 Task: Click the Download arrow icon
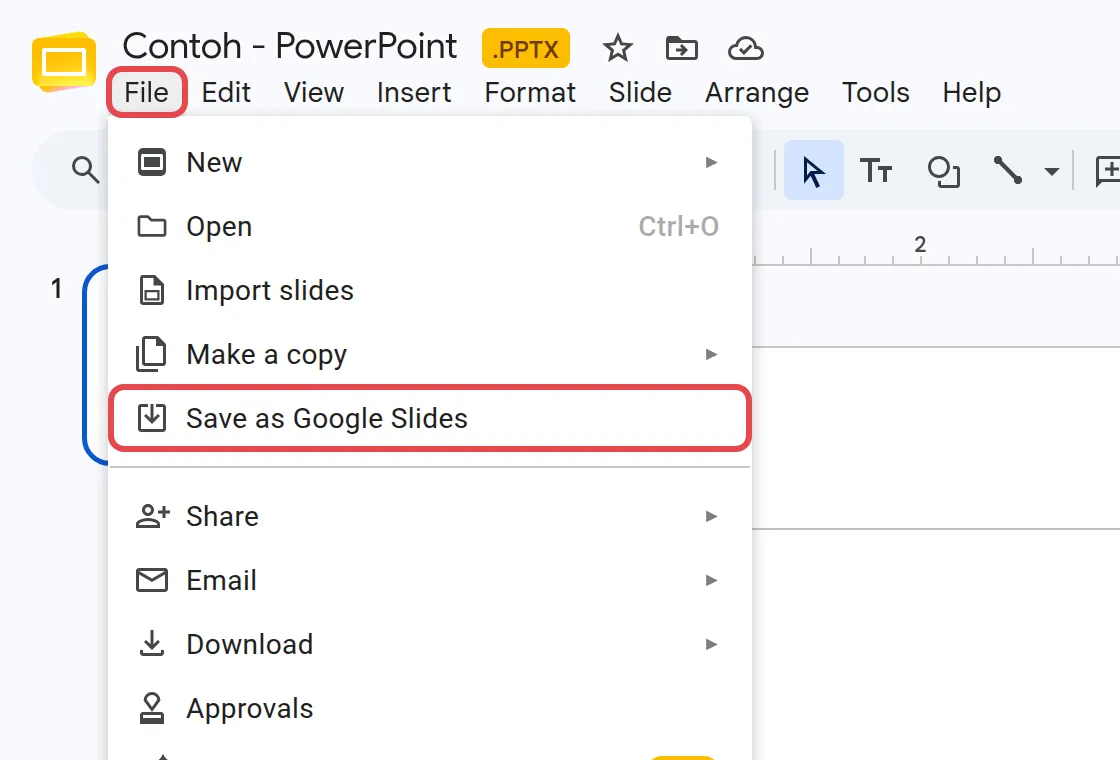(151, 643)
